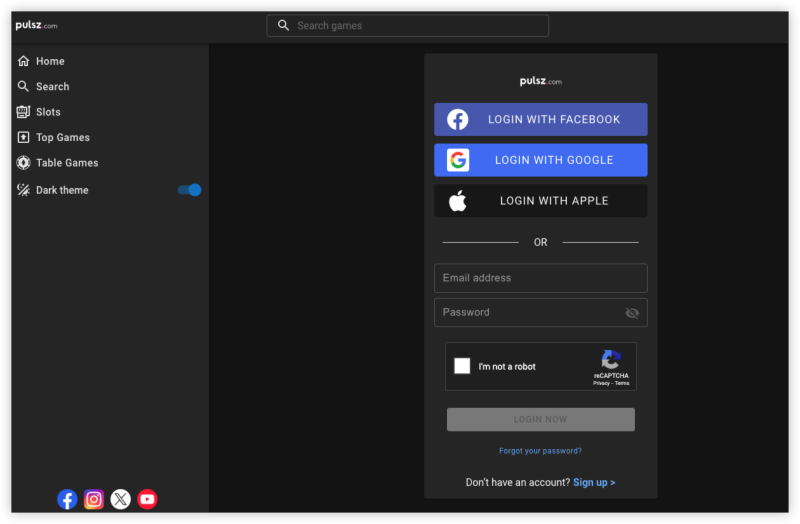This screenshot has height=524, width=800.
Task: Click the Search magnifier icon in sidebar
Action: [23, 86]
